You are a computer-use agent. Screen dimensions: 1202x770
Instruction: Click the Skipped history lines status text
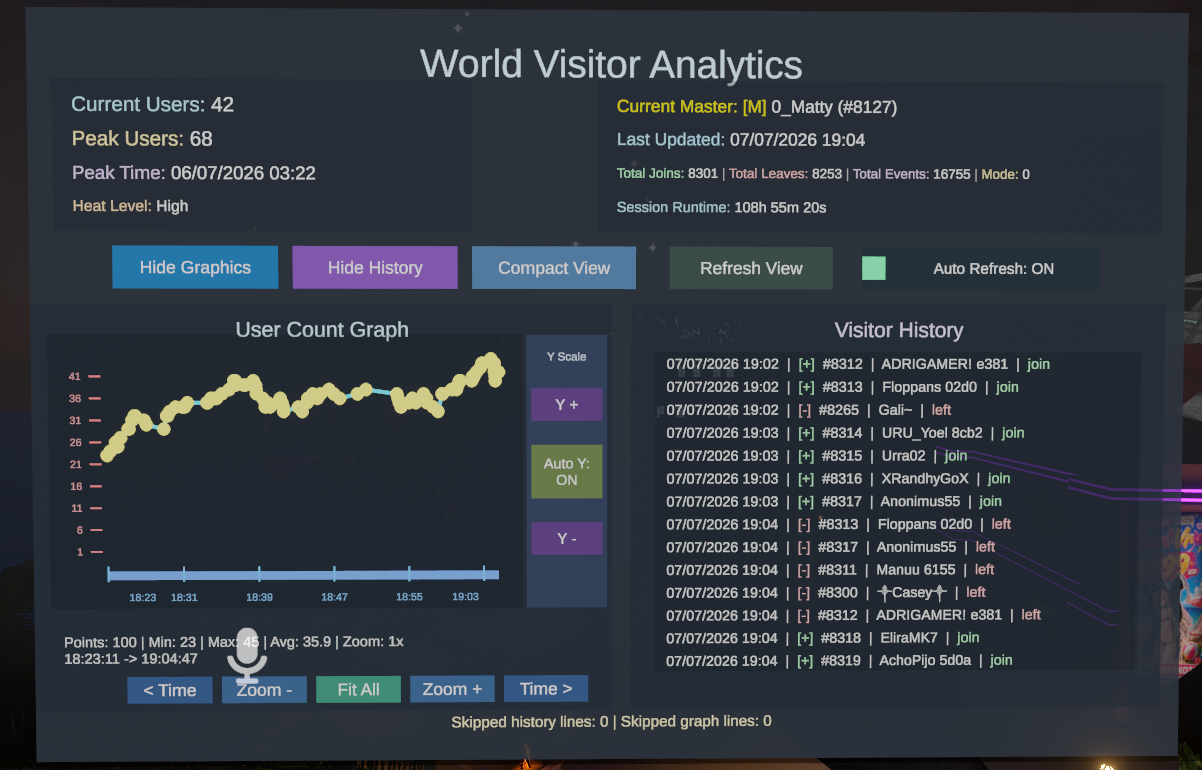pos(611,721)
